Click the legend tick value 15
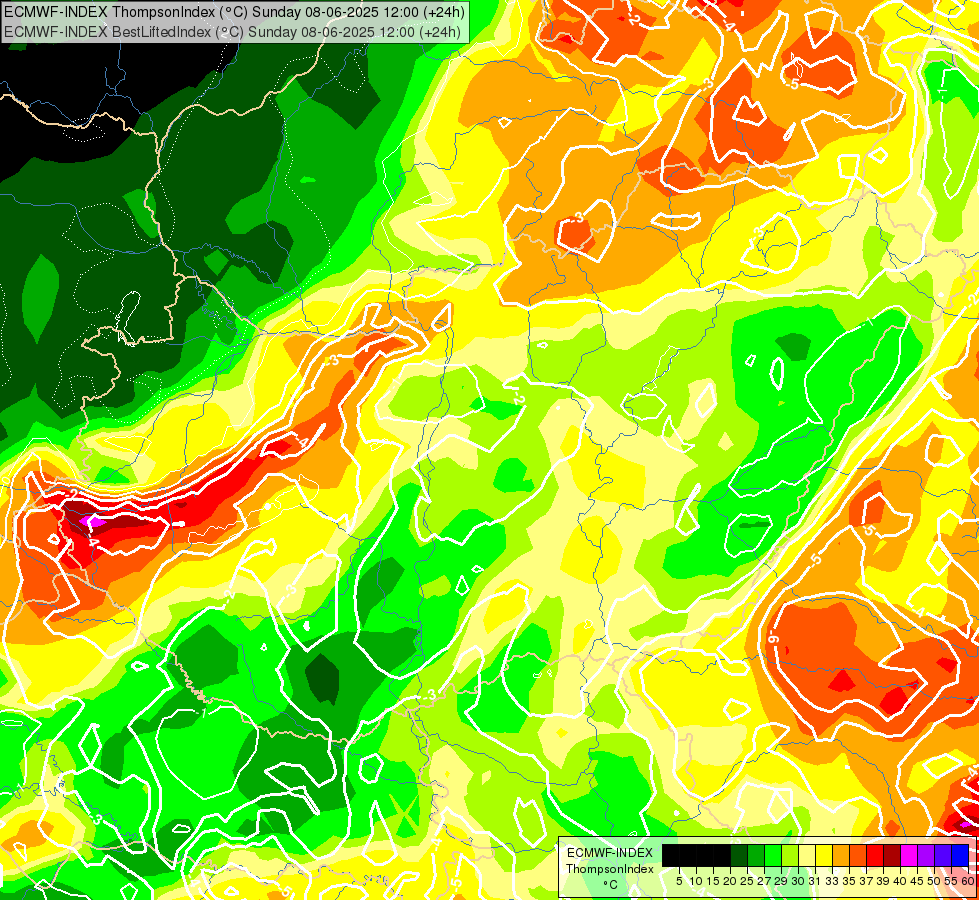The image size is (979, 900). click(x=713, y=881)
